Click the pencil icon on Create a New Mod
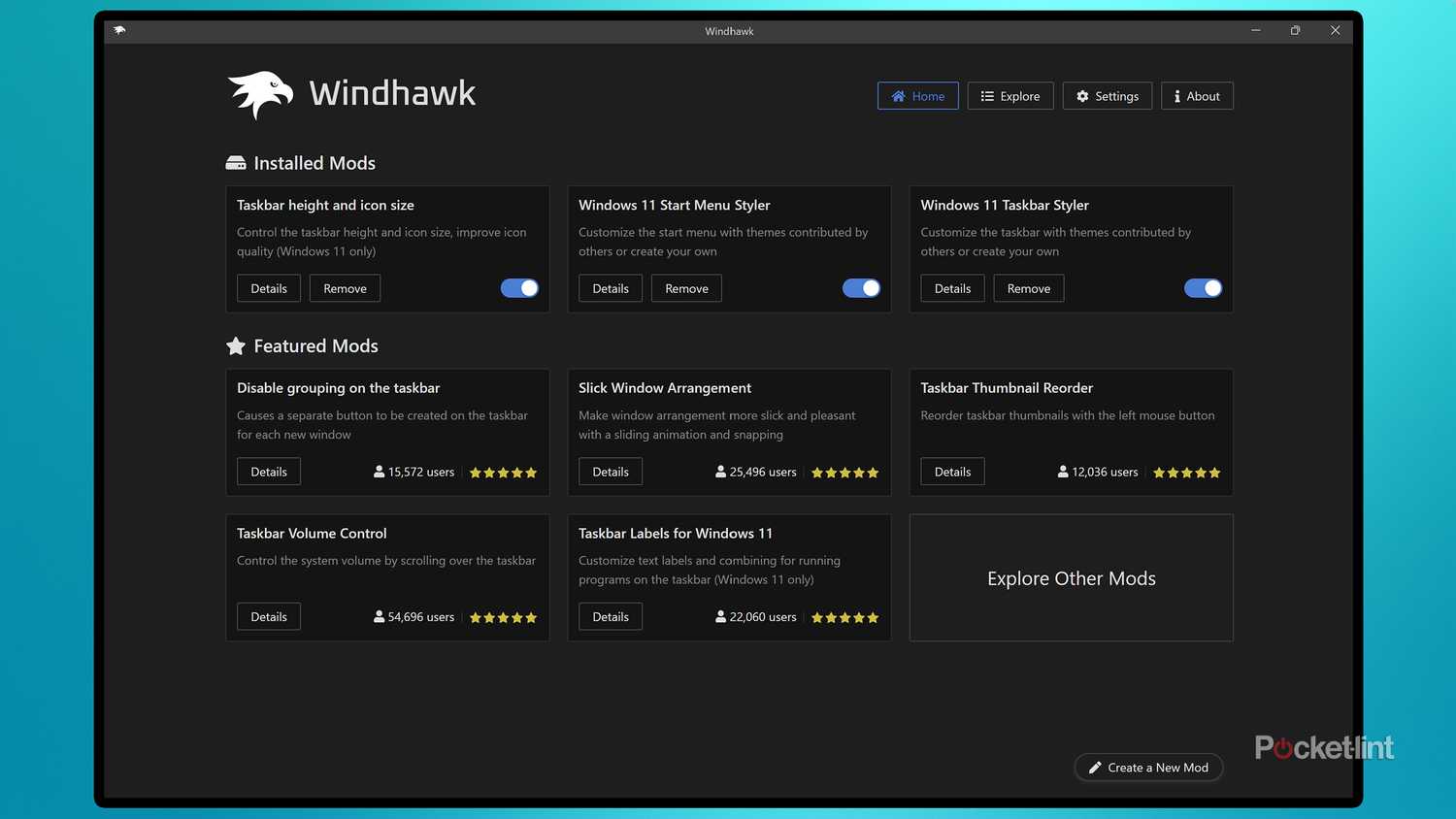The image size is (1456, 819). pos(1093,768)
